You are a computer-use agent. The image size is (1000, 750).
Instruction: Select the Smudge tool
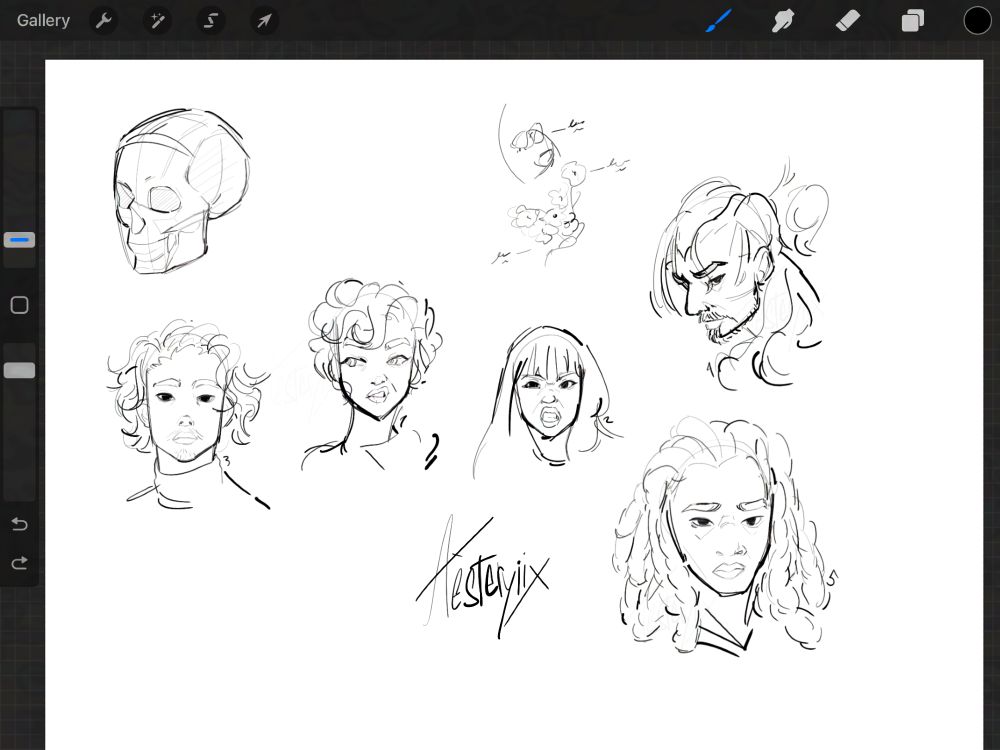(783, 21)
